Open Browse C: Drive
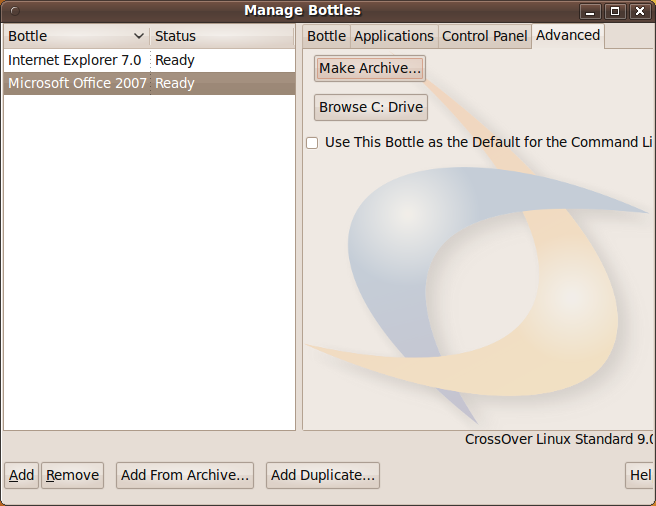The height and width of the screenshot is (506, 656). 371,107
